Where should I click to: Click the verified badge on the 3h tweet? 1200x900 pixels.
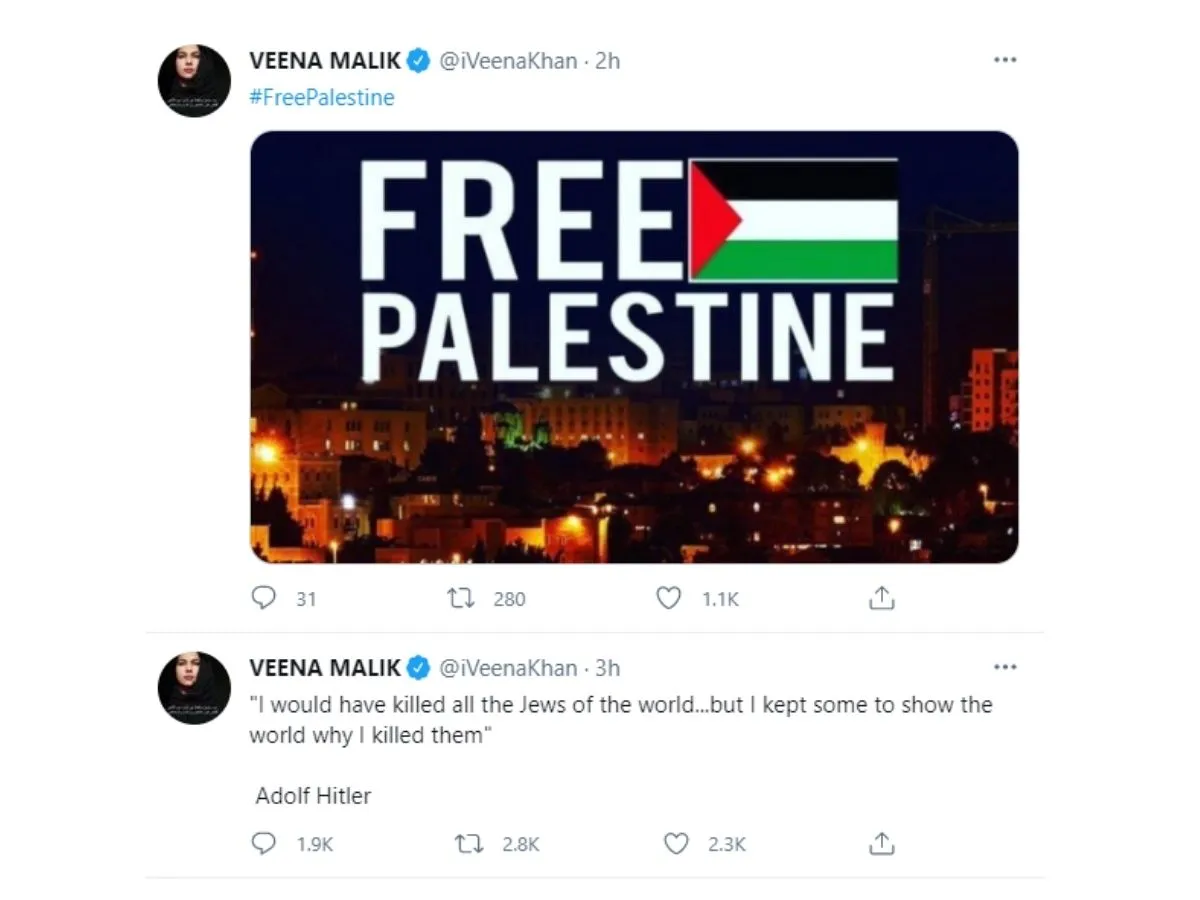420,667
